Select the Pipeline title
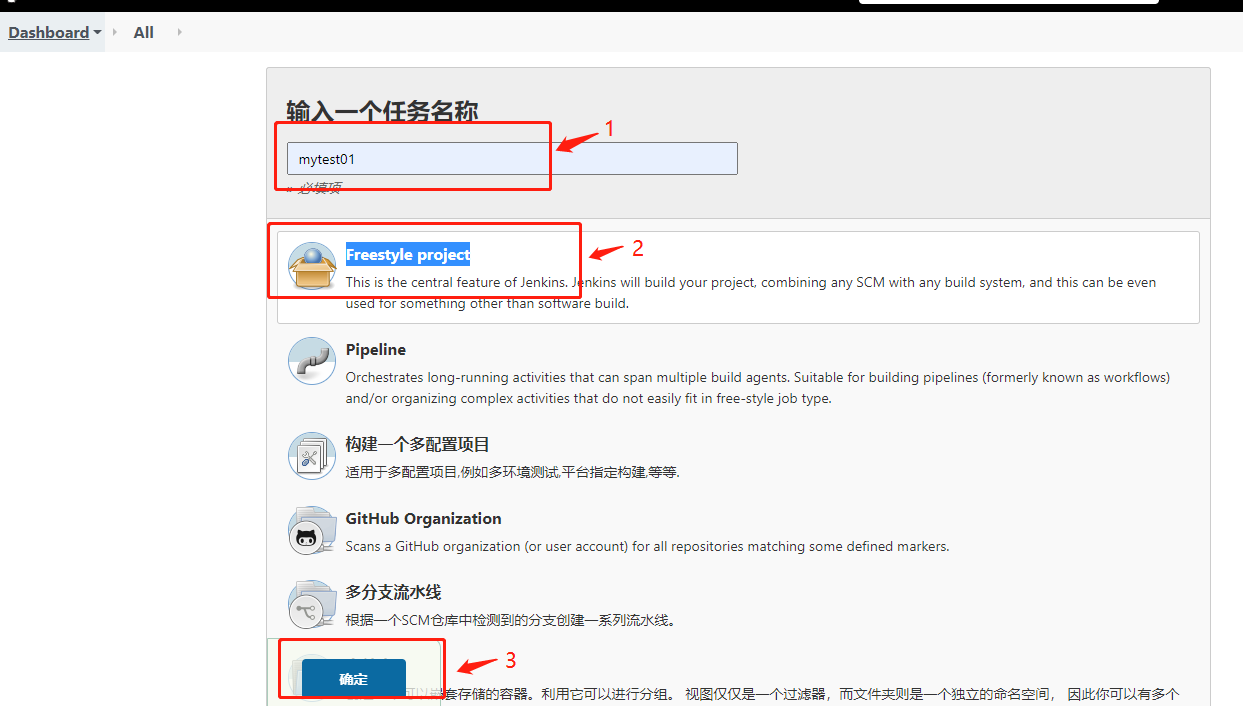This screenshot has height=706, width=1243. click(376, 350)
